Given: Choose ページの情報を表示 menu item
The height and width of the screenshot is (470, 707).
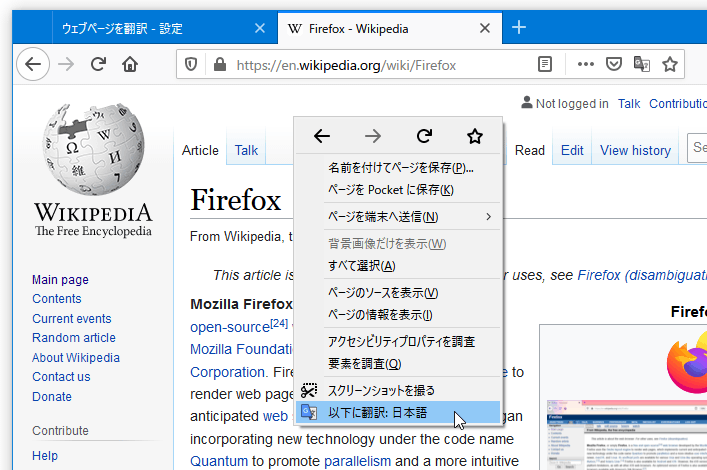Looking at the screenshot, I should [x=398, y=314].
